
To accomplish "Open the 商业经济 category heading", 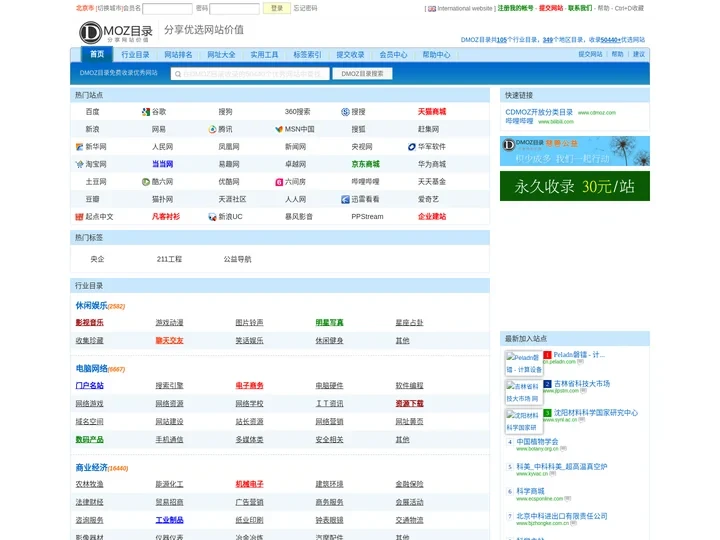I will (91, 467).
